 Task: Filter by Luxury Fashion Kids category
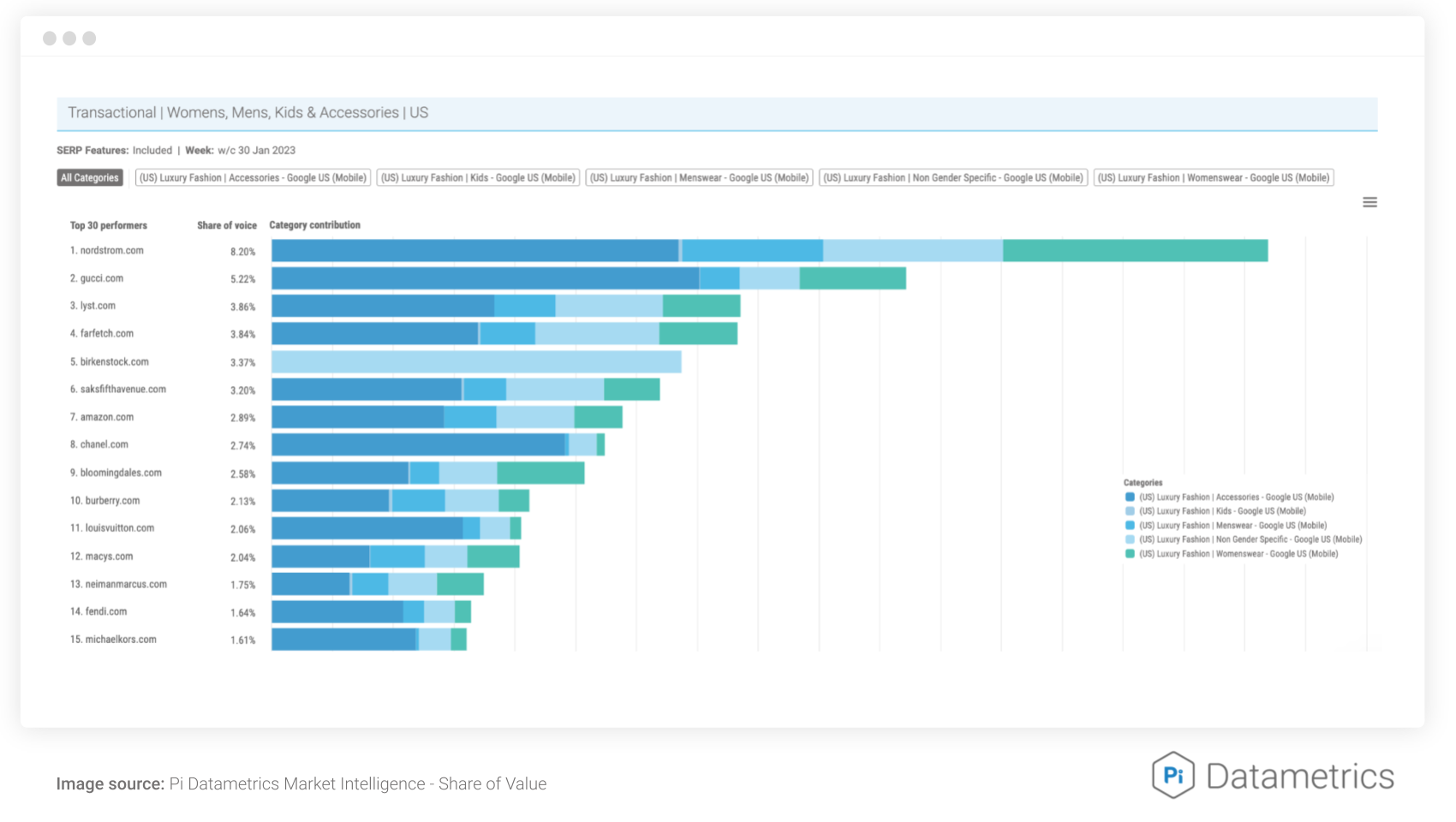coord(478,177)
